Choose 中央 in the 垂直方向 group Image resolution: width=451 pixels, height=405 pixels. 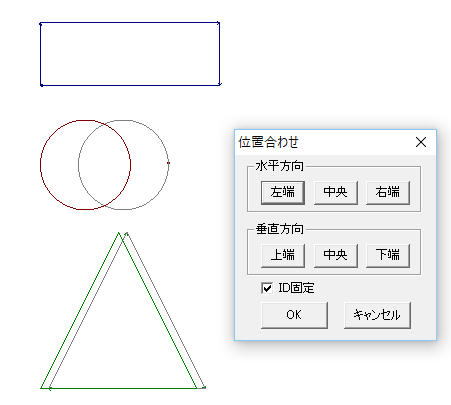(x=336, y=256)
